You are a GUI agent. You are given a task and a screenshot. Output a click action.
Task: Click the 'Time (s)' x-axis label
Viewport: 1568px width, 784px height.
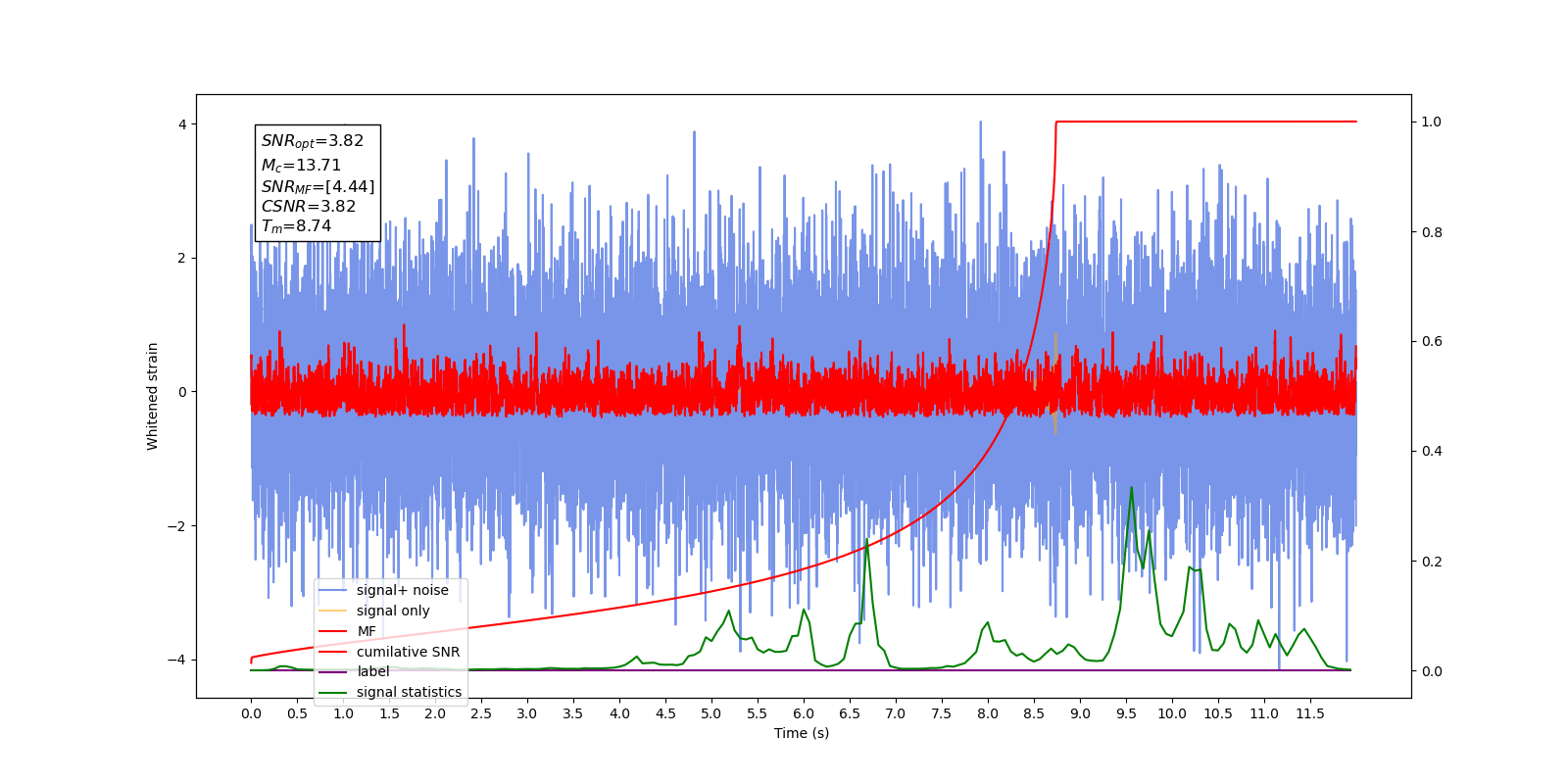[802, 733]
